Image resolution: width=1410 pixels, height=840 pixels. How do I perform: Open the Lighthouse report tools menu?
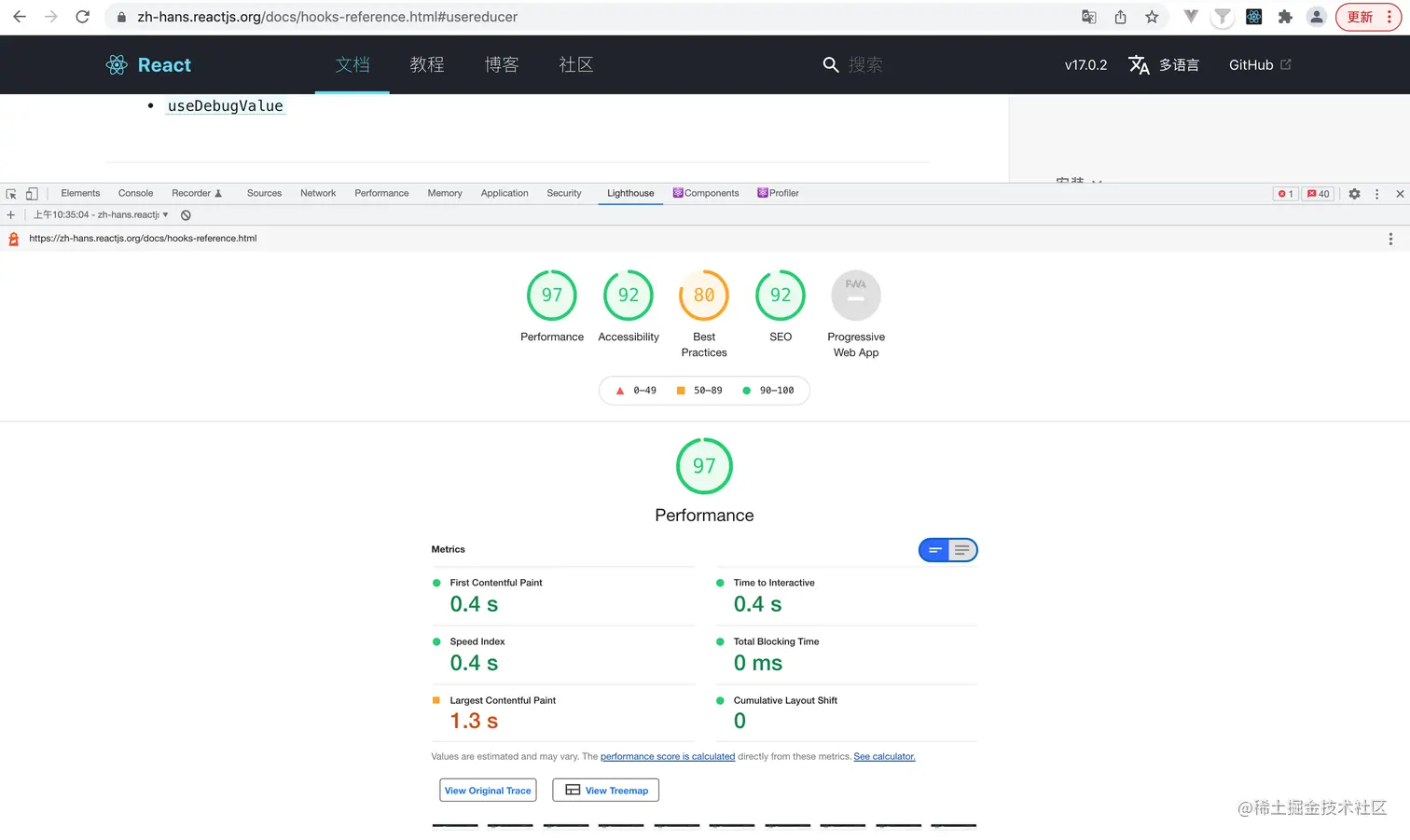[x=1390, y=239]
